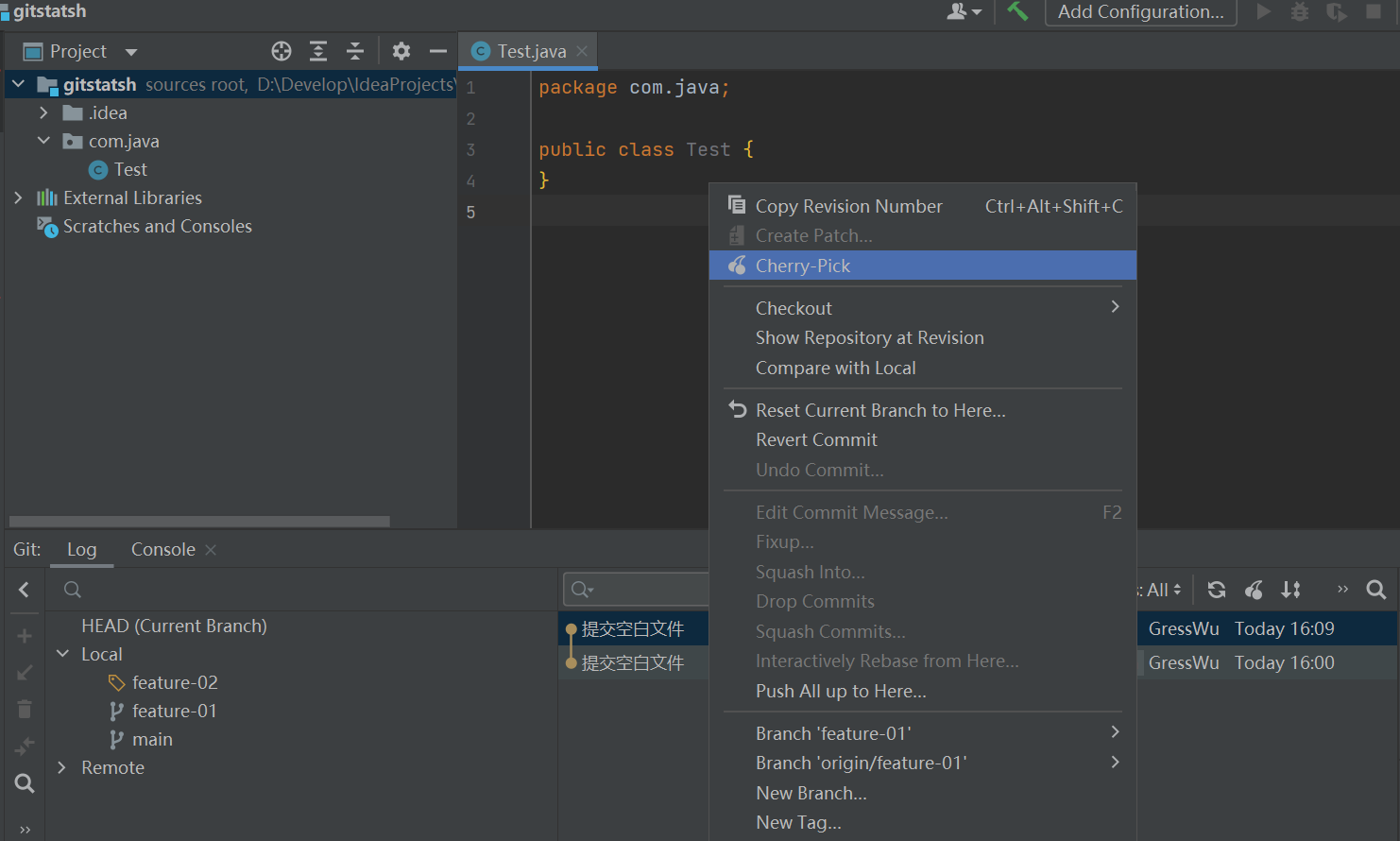Click the branches search magnifier icon
Viewport: 1400px width, 841px height.
point(25,783)
